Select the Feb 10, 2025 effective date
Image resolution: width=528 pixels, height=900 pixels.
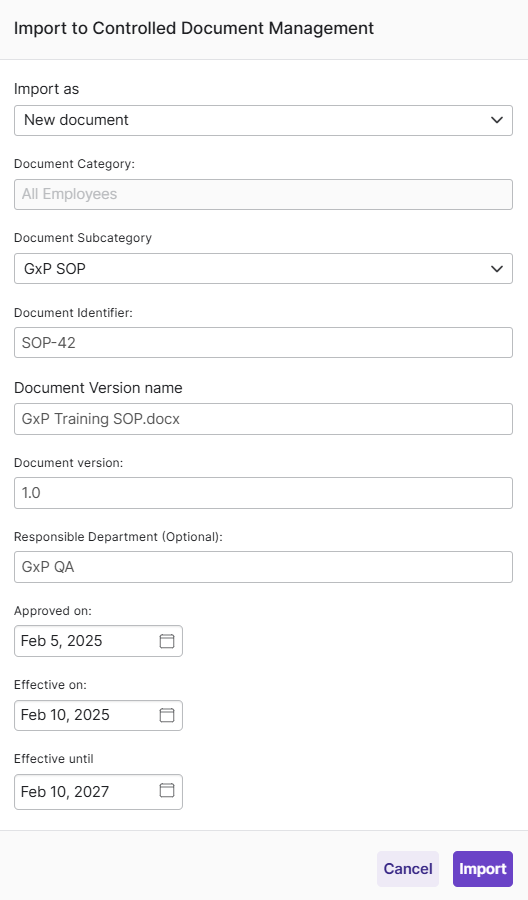98,715
